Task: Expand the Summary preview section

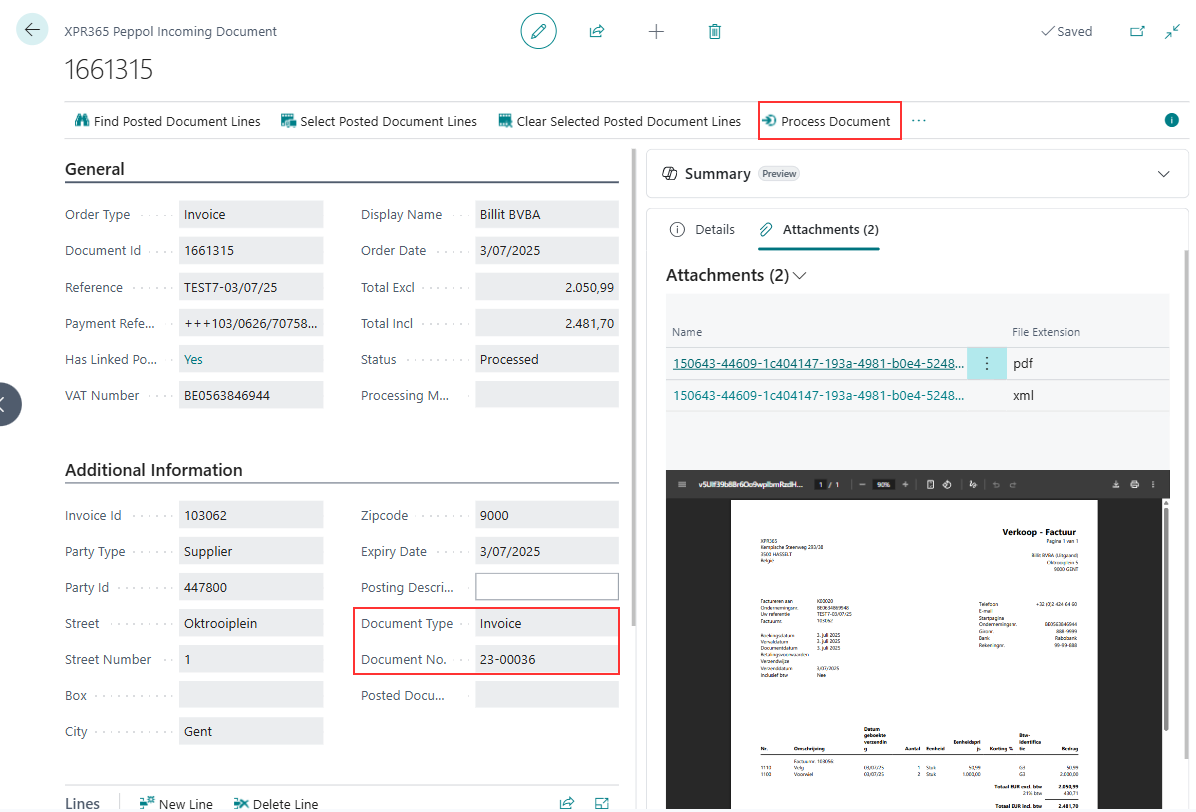Action: [1163, 174]
